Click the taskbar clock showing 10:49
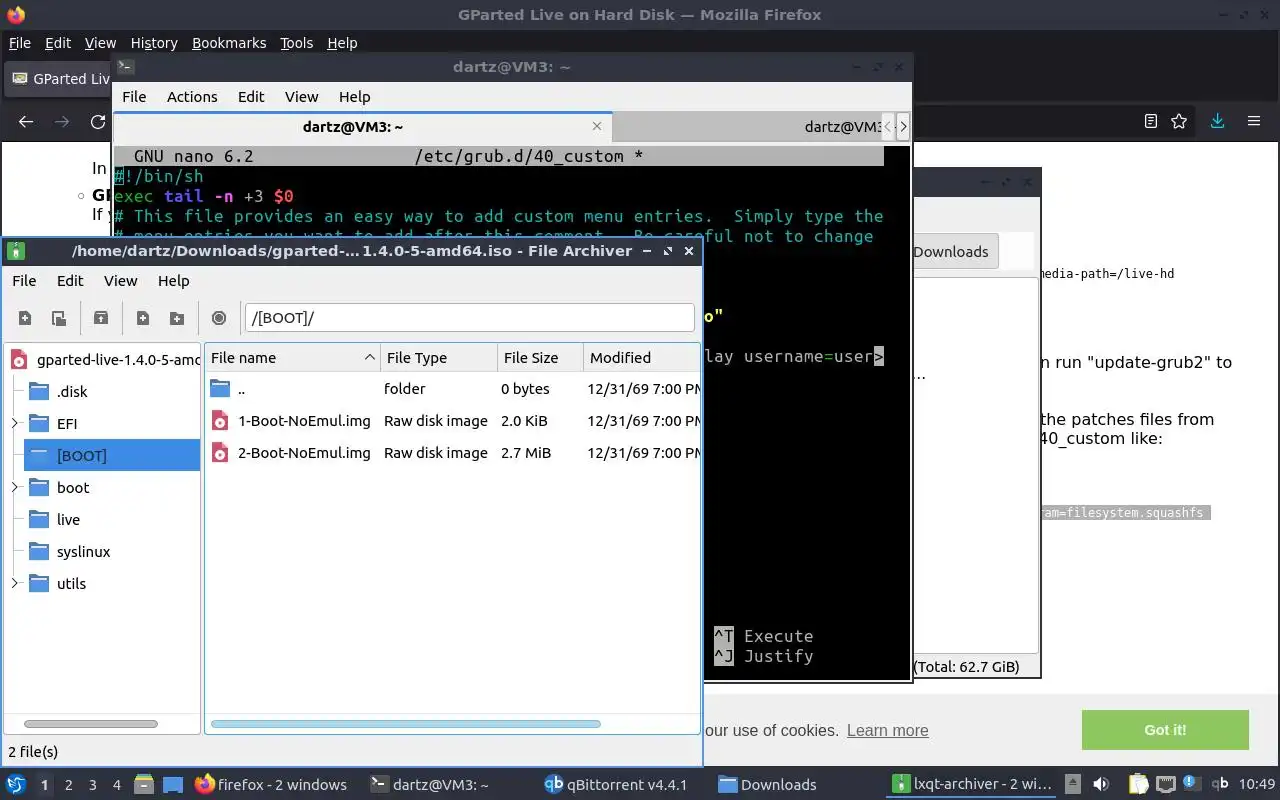Viewport: 1280px width, 800px height. [1258, 784]
